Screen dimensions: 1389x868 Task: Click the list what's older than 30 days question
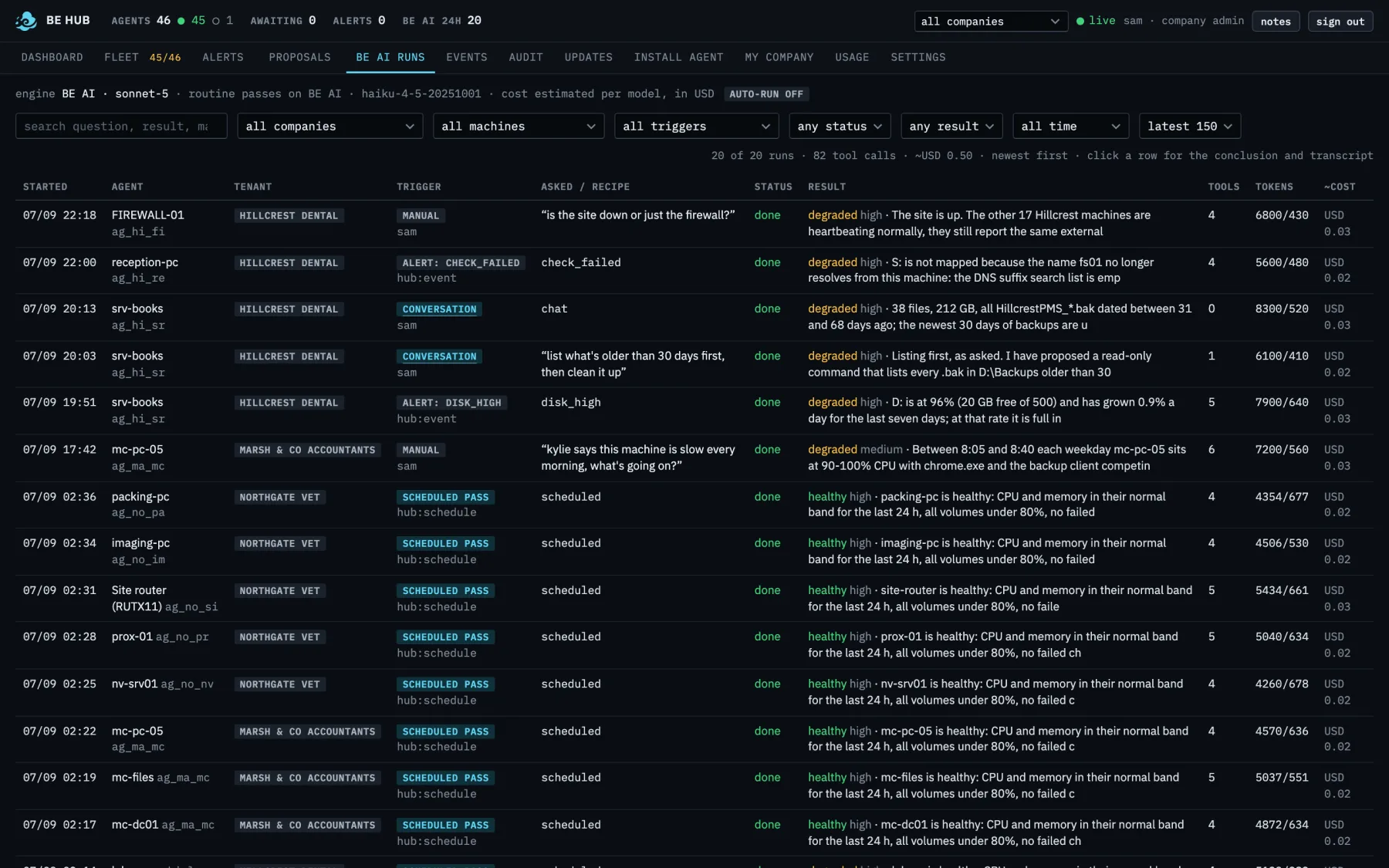(x=633, y=364)
